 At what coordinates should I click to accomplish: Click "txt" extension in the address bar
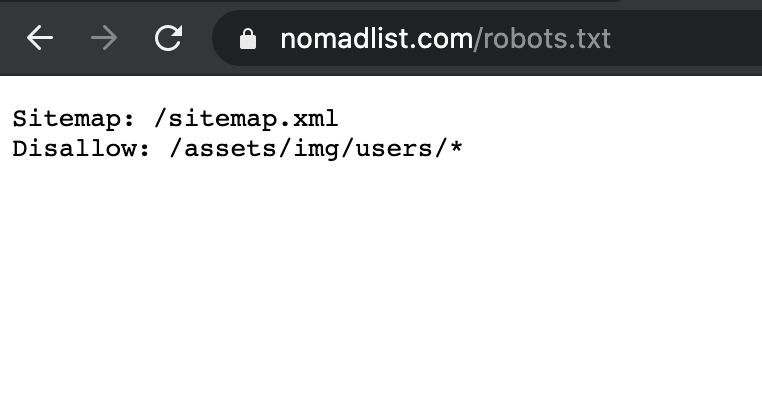point(590,39)
